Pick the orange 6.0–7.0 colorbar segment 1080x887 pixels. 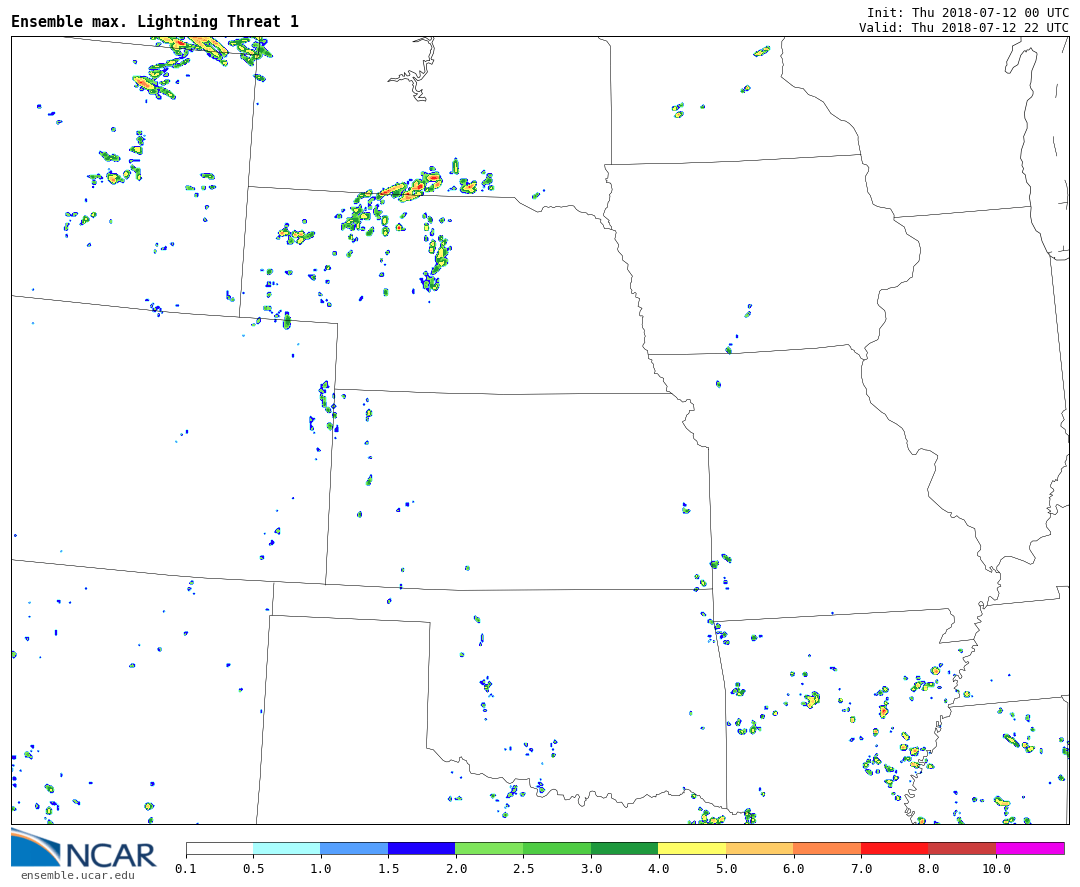pos(827,848)
